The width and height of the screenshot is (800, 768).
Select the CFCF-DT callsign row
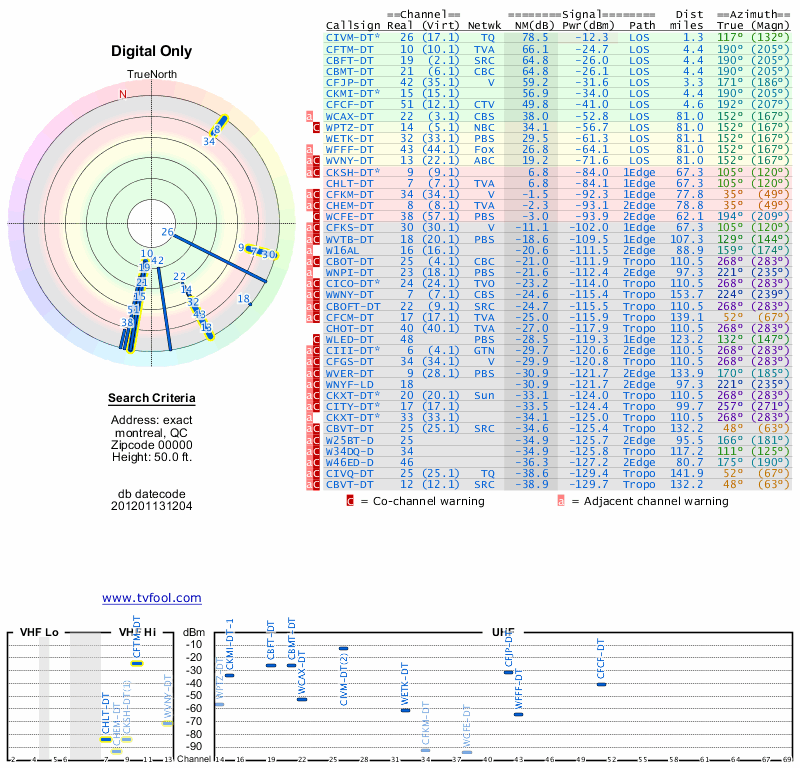pyautogui.click(x=350, y=104)
